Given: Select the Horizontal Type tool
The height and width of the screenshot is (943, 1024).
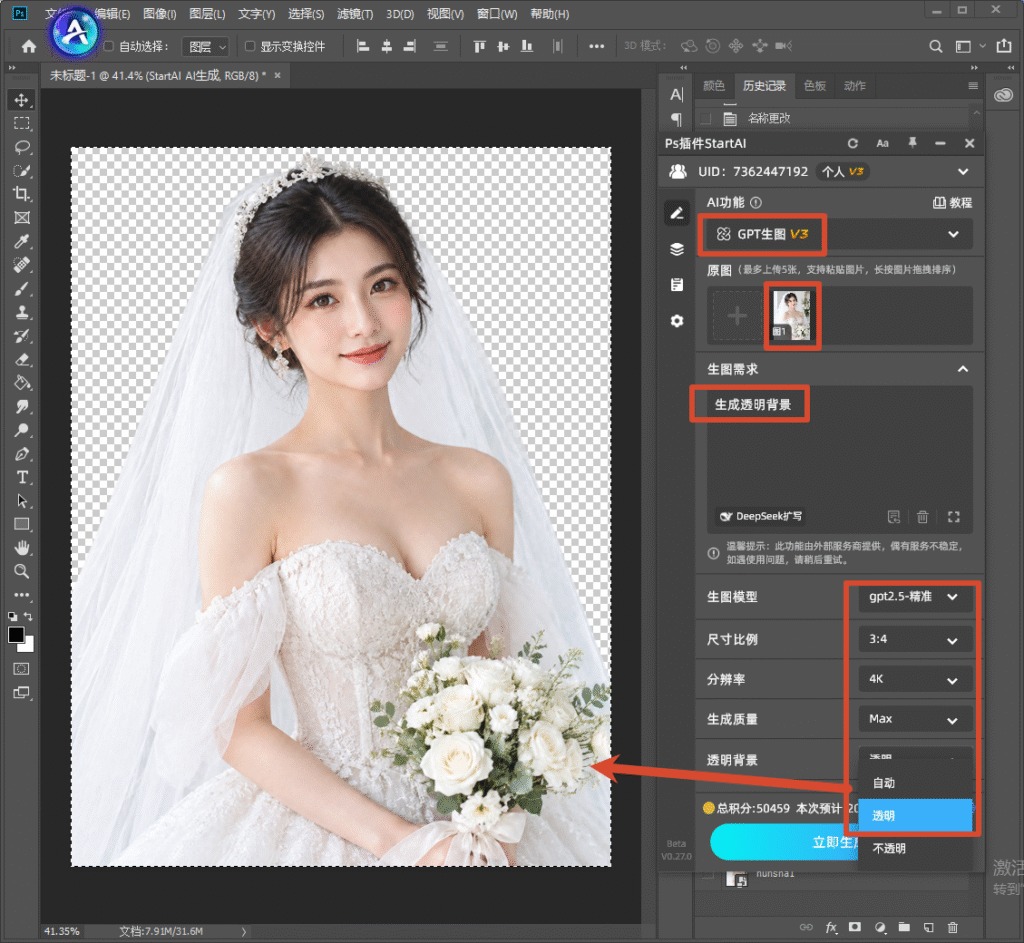Looking at the screenshot, I should pyautogui.click(x=22, y=477).
